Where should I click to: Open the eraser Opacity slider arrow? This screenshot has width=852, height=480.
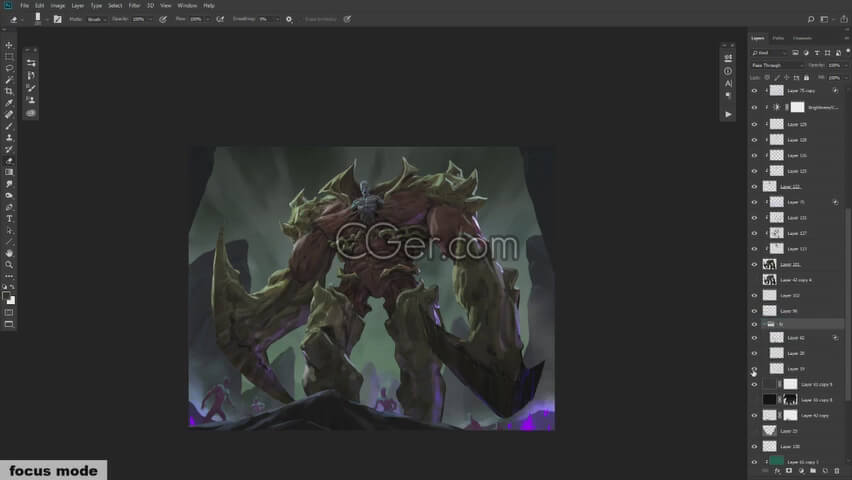(x=149, y=19)
